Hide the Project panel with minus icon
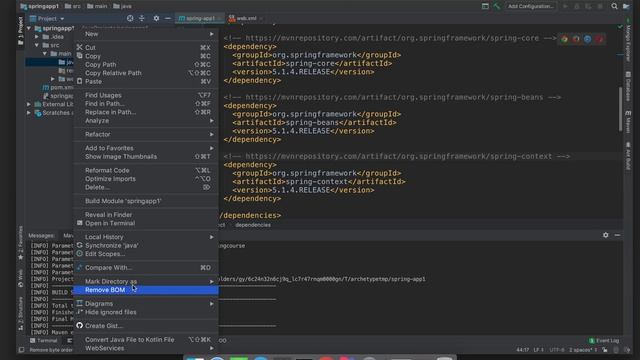Screen dimensions: 640x360 (x=168, y=18)
